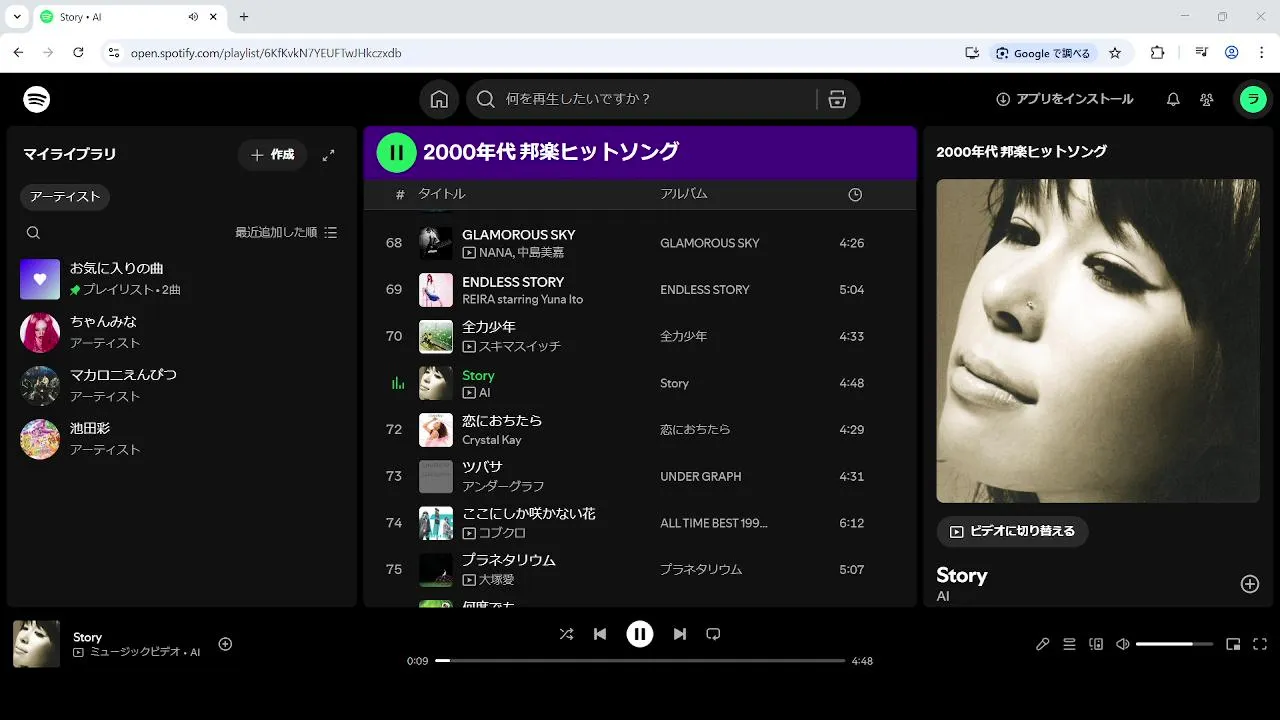1280x720 pixels.
Task: Open the Liked Songs playlist
Action: [182, 279]
